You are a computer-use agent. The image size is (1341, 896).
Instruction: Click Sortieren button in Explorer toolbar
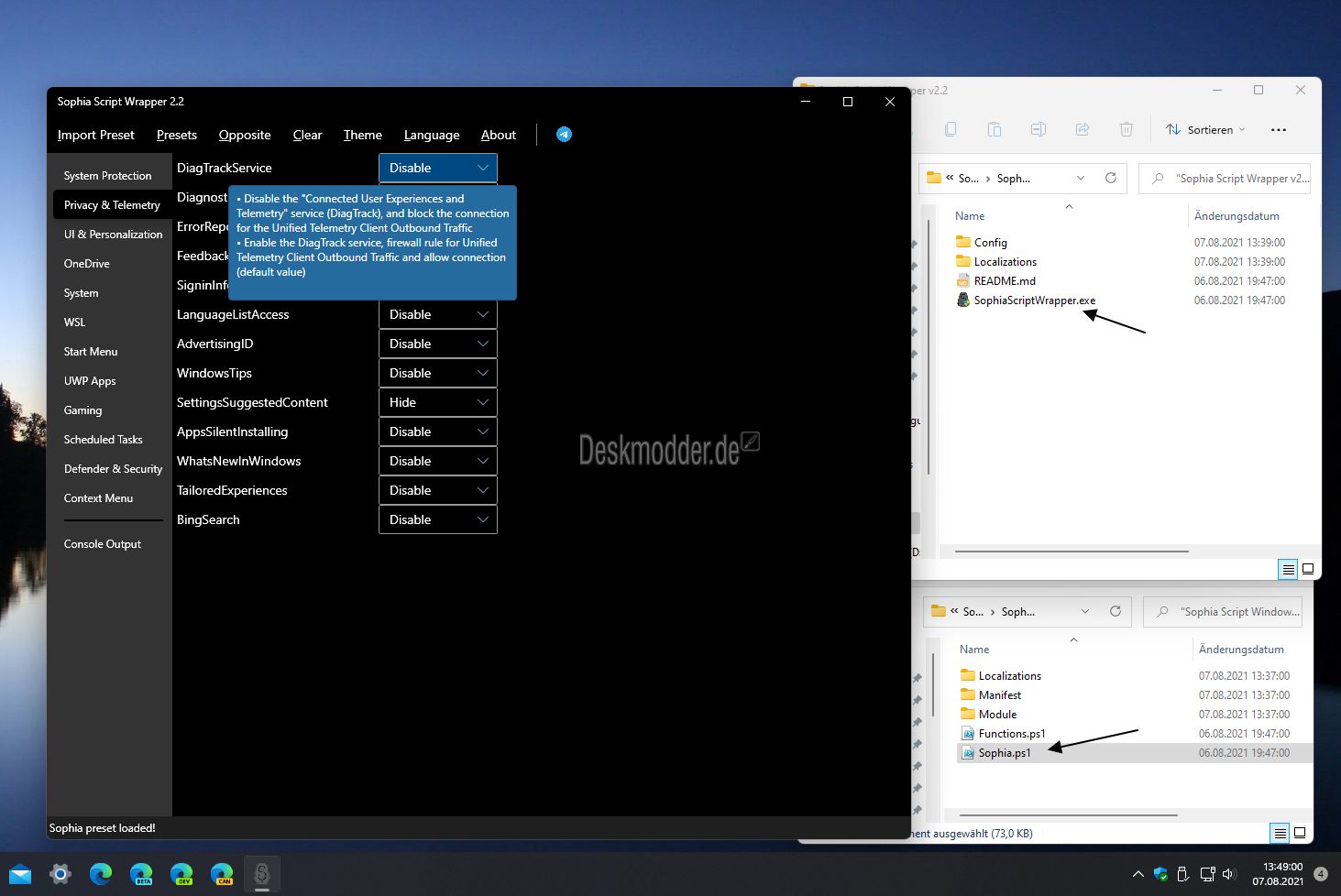pos(1205,130)
